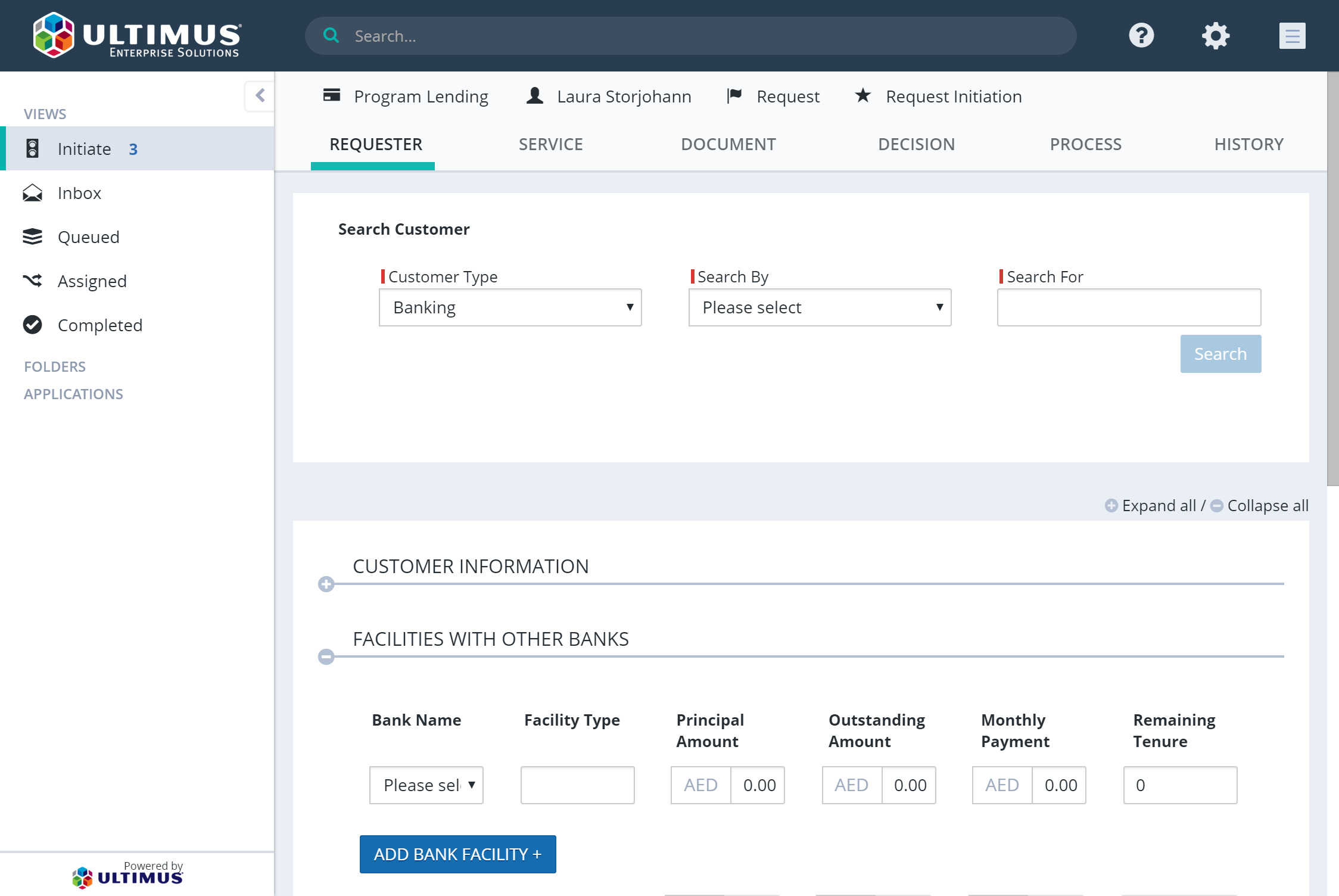Open the Bank Name dropdown

(x=426, y=785)
